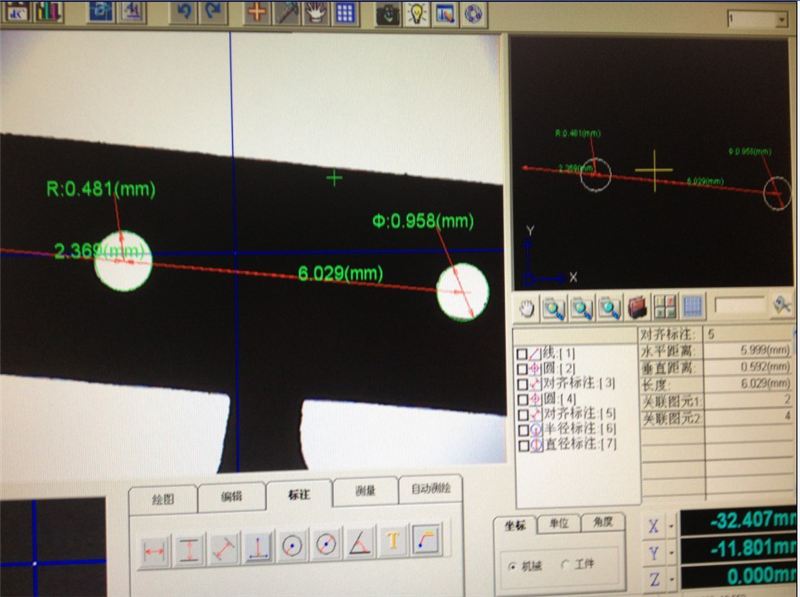Switch to the 编辑 tab

[x=232, y=497]
